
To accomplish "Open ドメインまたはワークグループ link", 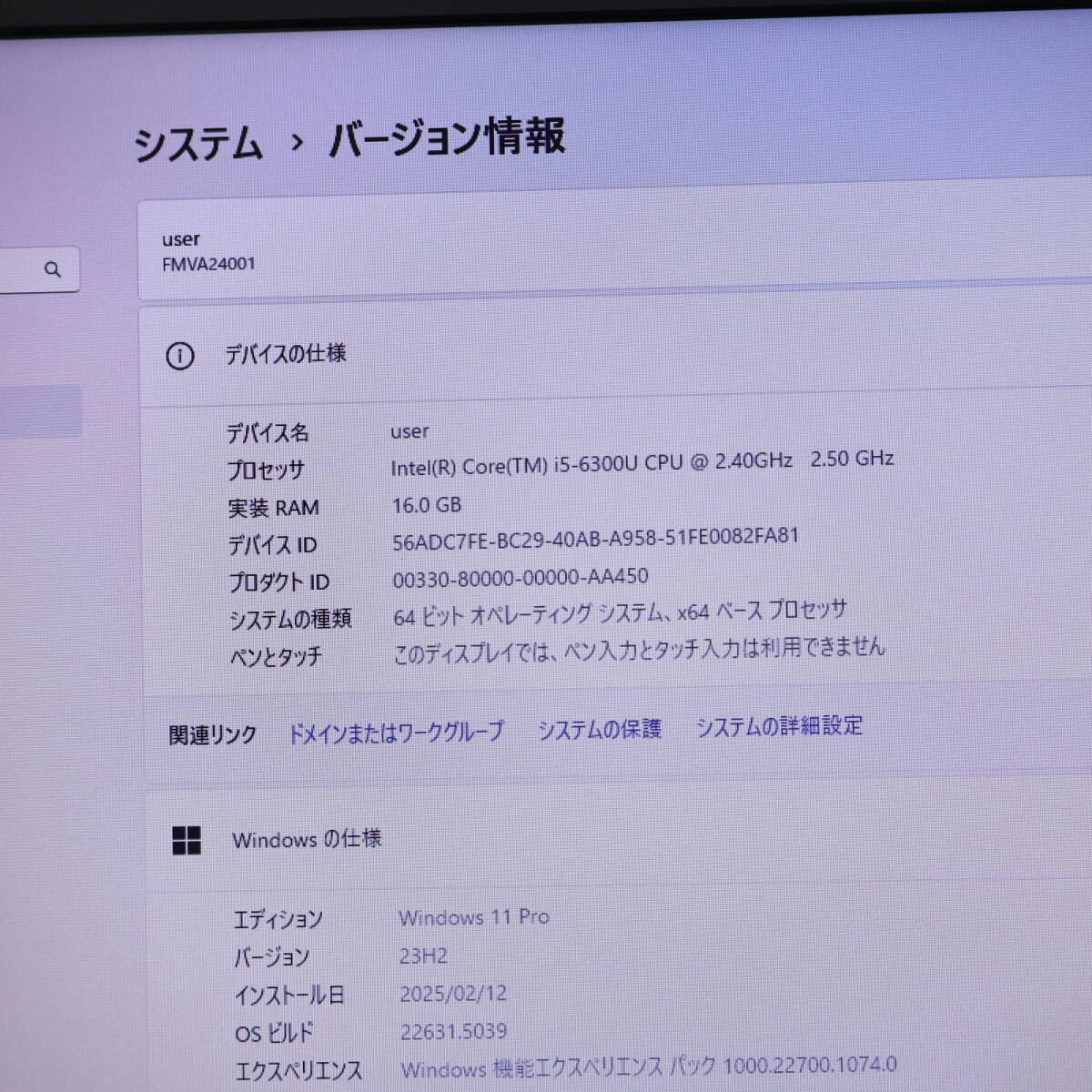I will click(396, 733).
